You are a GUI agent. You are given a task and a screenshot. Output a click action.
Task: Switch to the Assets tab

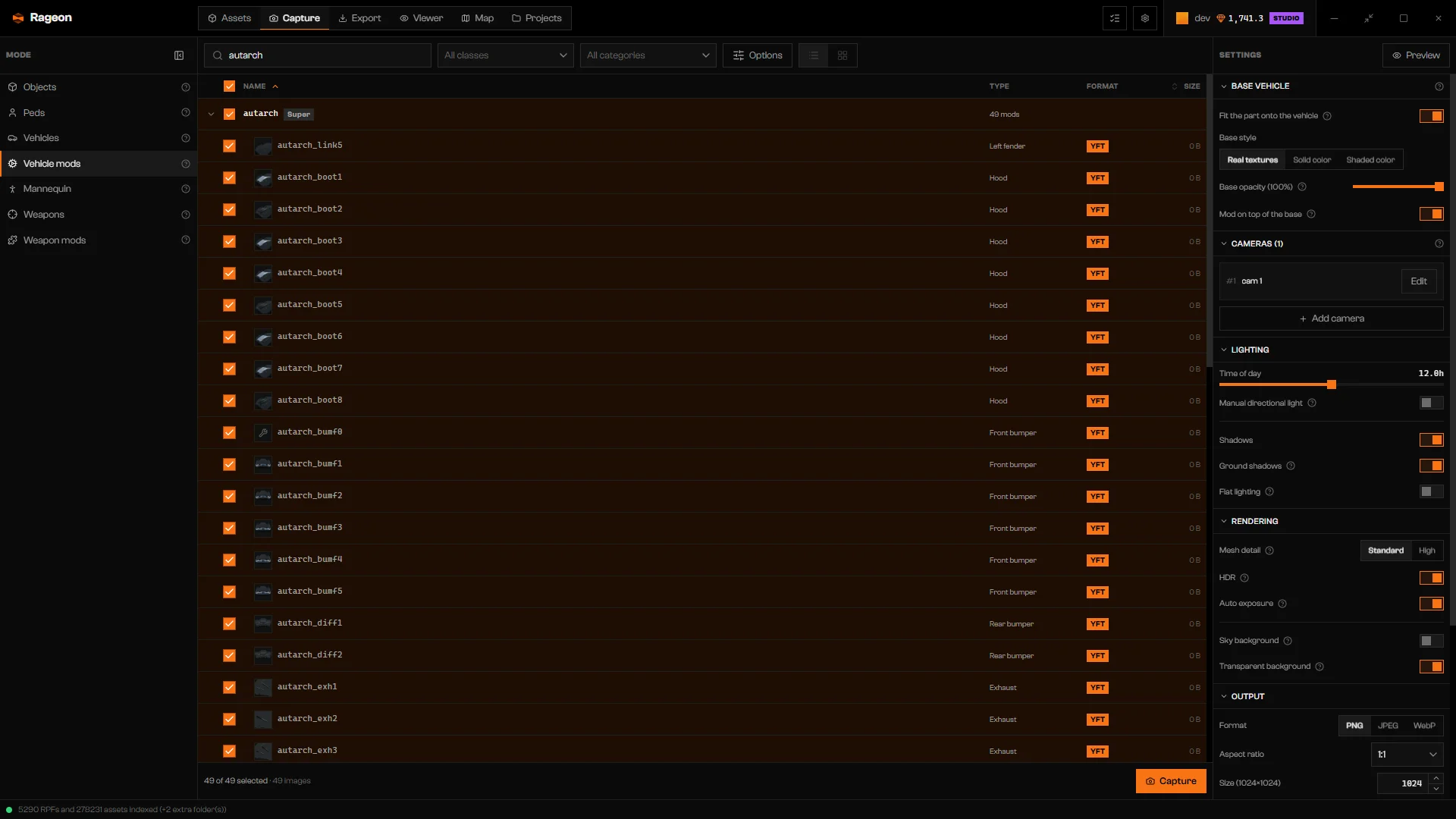pyautogui.click(x=229, y=18)
